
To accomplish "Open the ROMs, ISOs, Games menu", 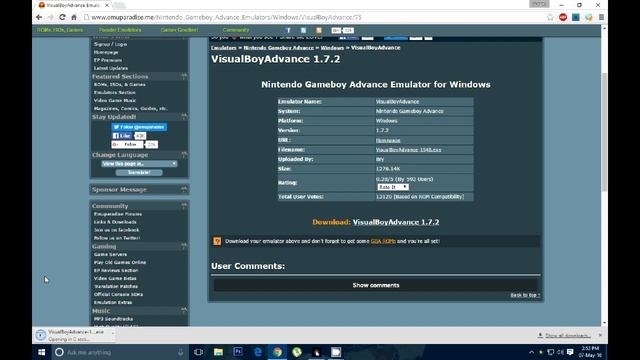I will (x=60, y=30).
